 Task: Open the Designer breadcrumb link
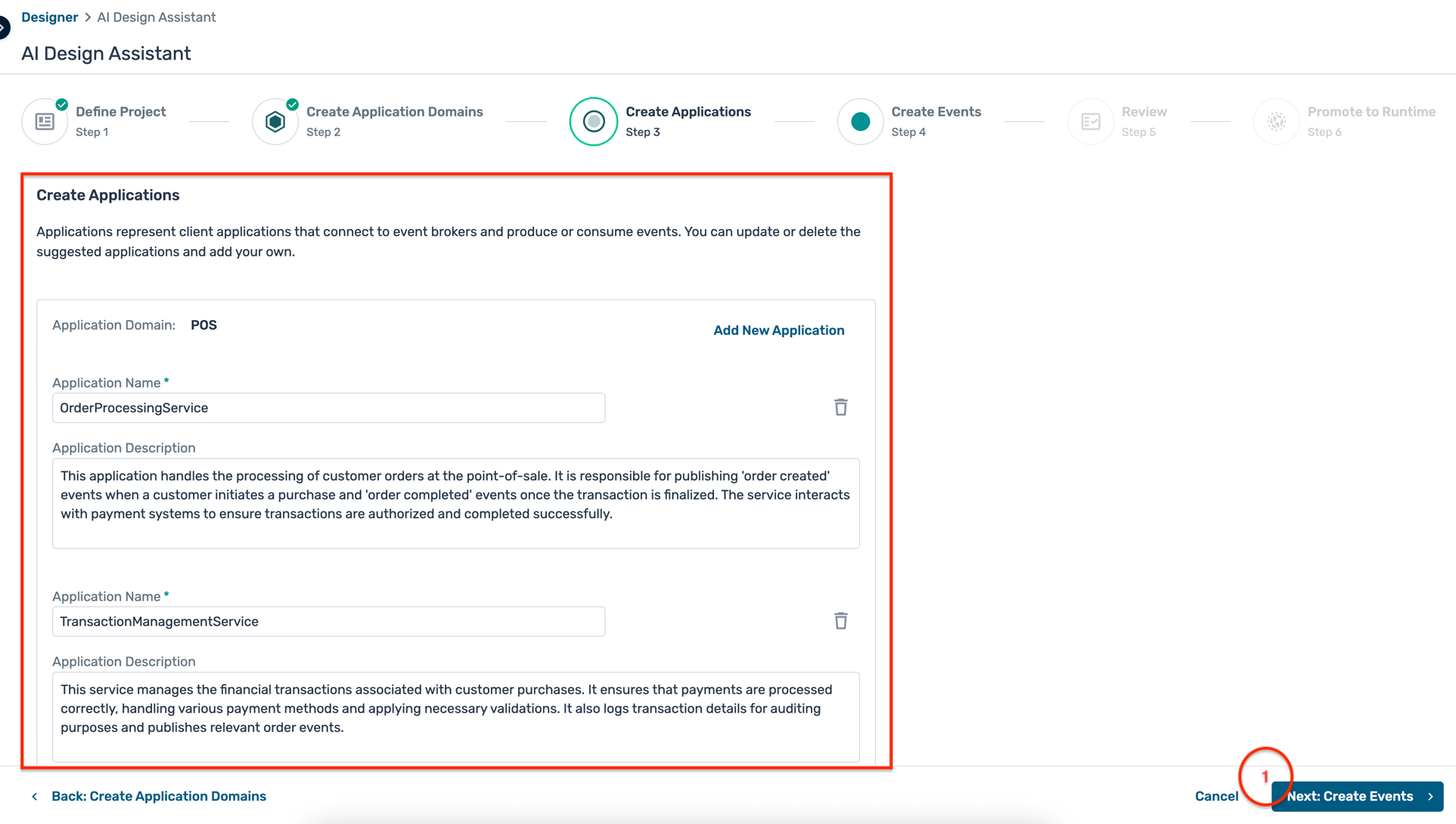click(x=49, y=17)
